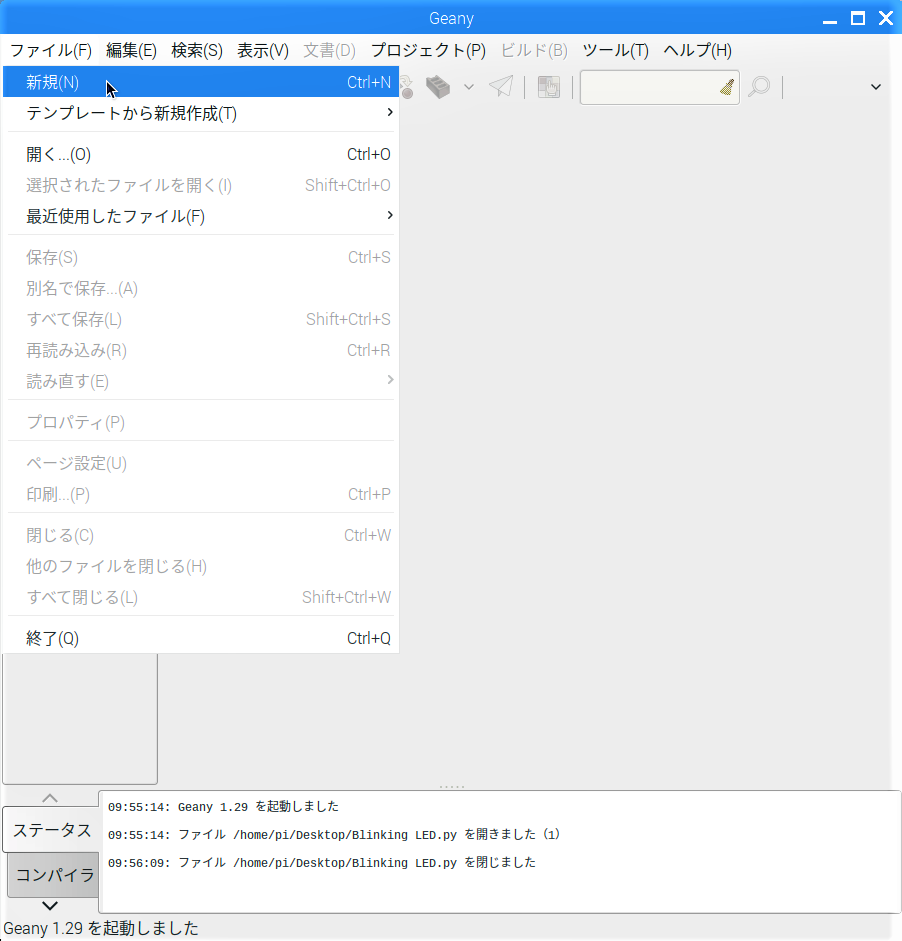Screen dimensions: 902x941
Task: Click 他のファイルを閉じる(H) menu entry
Action: 201,567
